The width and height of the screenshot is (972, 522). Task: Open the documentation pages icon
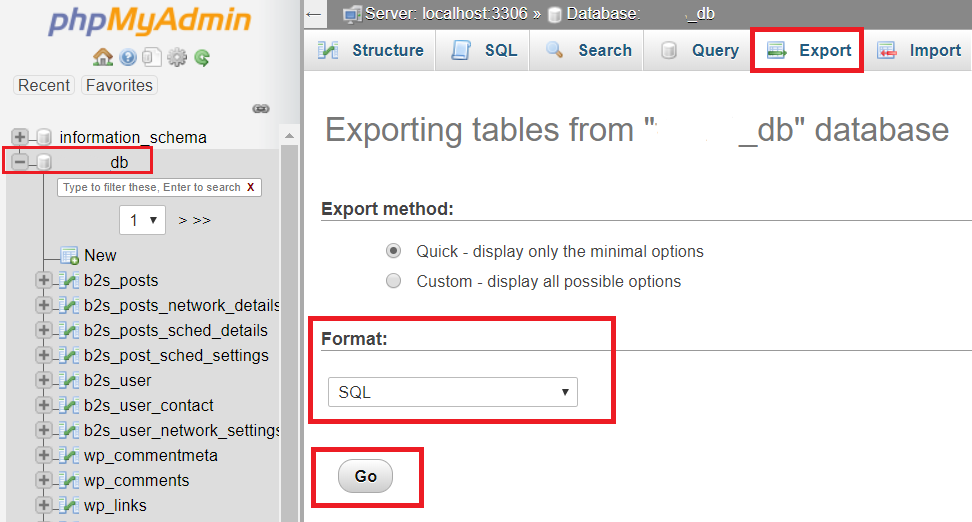pyautogui.click(x=152, y=58)
